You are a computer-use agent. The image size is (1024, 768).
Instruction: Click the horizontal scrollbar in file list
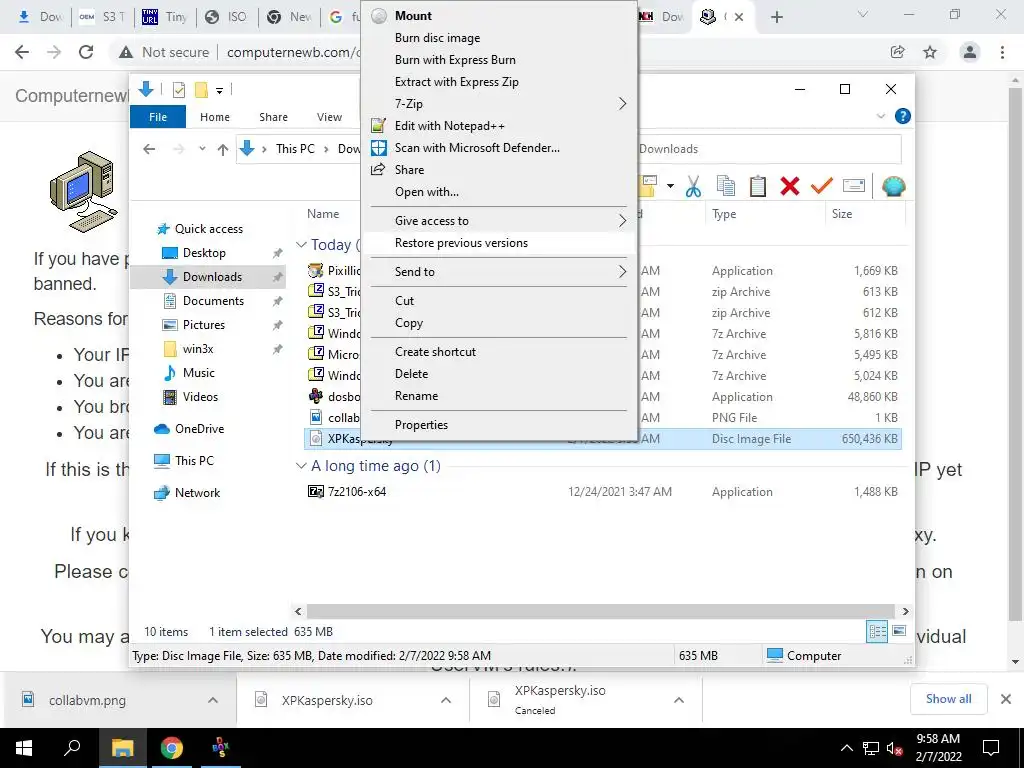tap(601, 612)
